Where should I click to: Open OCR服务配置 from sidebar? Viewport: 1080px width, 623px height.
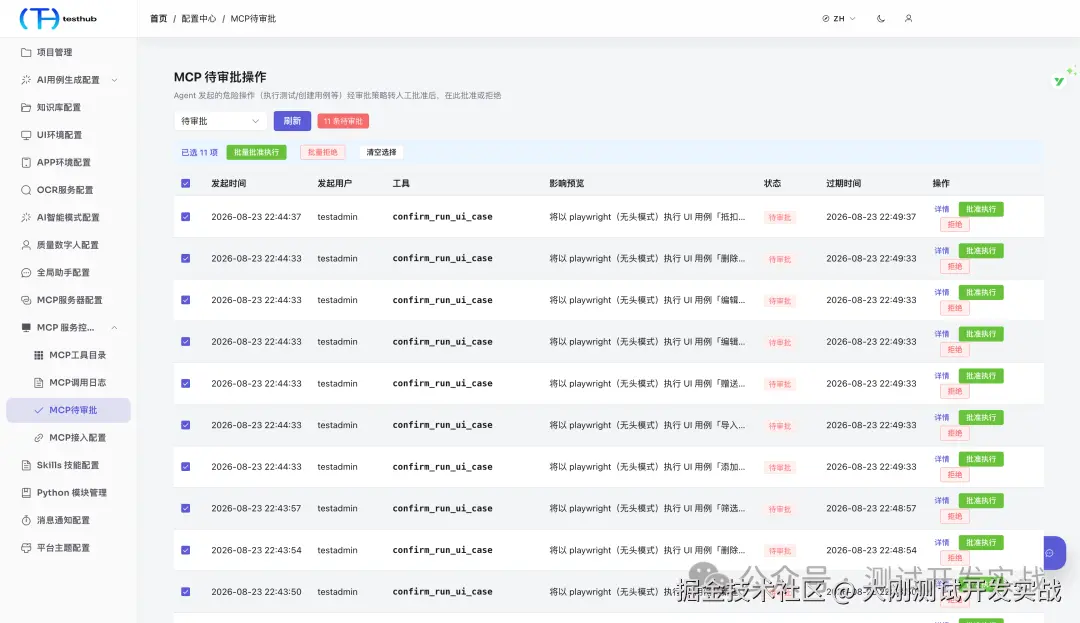coord(65,190)
